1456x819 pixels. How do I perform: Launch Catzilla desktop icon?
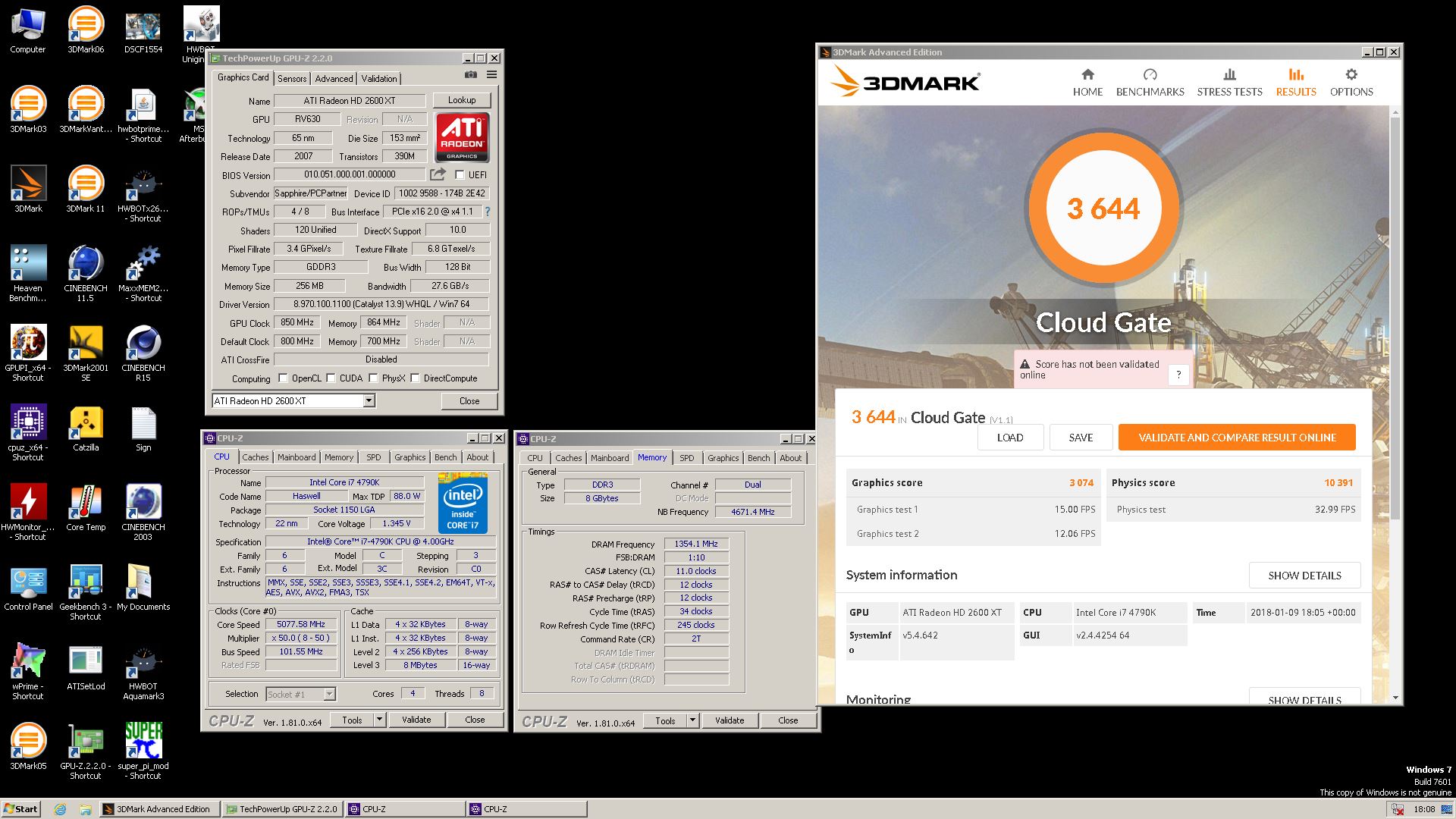click(x=86, y=428)
